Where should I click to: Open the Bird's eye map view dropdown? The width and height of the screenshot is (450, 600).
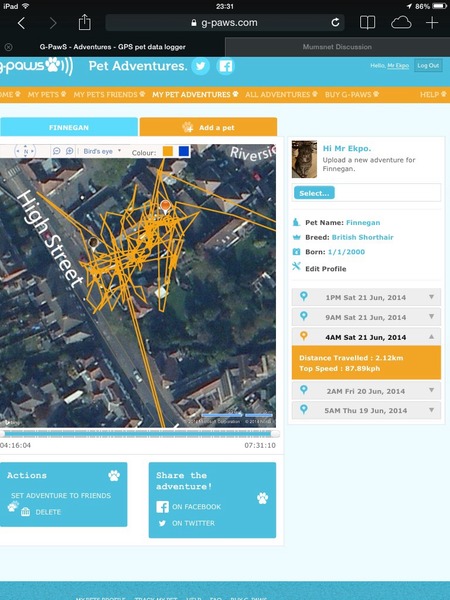click(x=102, y=152)
